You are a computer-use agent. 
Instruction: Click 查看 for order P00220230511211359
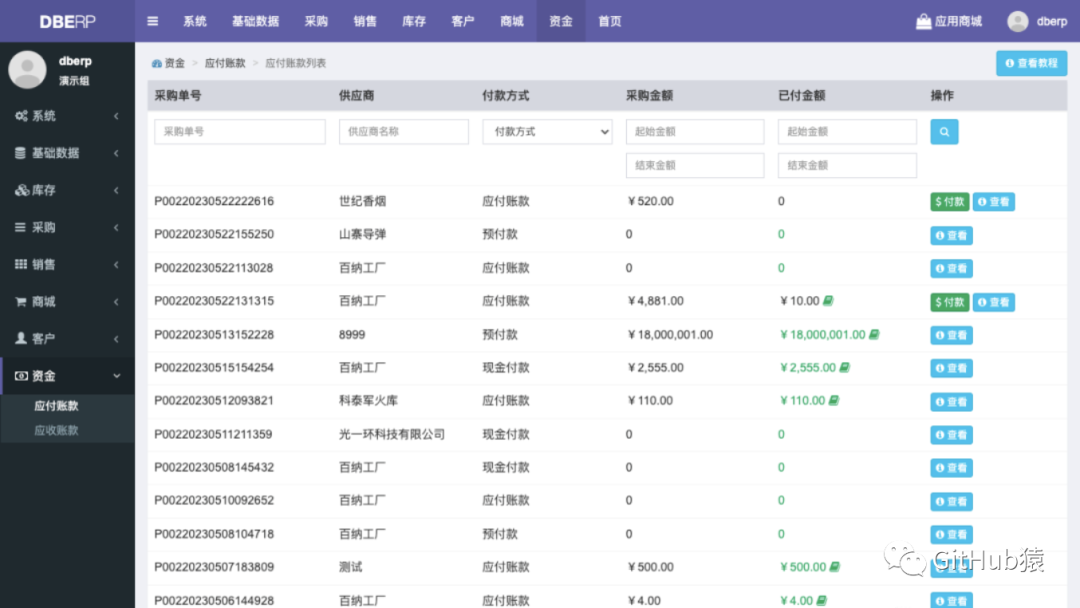pos(951,434)
